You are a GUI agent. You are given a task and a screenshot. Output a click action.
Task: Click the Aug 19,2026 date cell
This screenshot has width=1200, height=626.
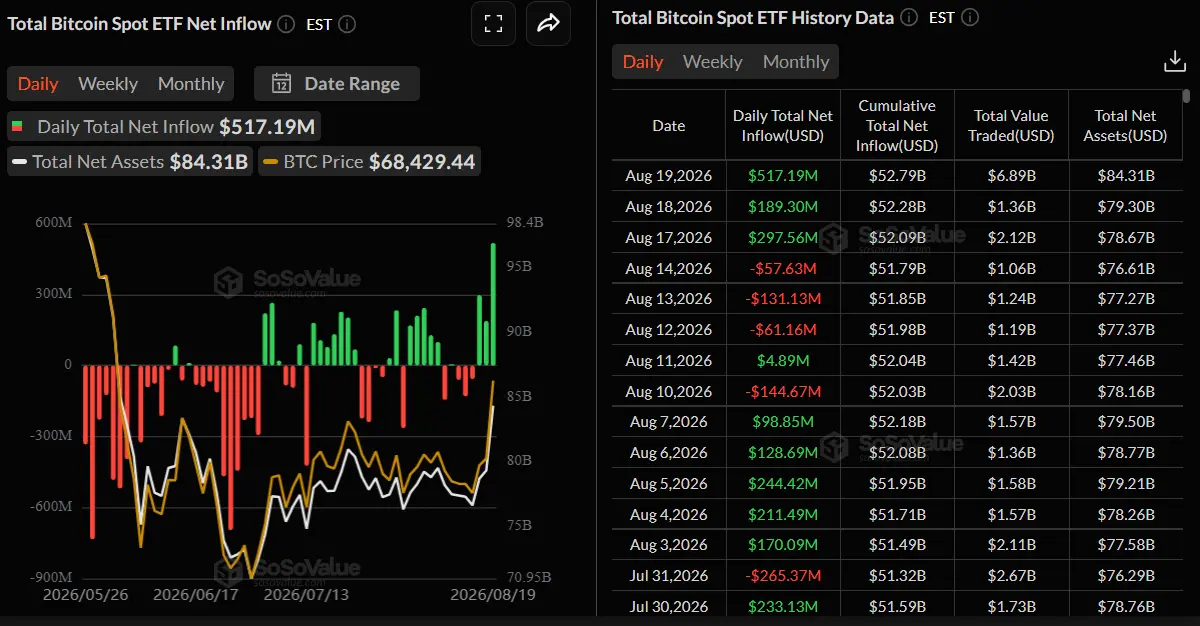point(669,176)
